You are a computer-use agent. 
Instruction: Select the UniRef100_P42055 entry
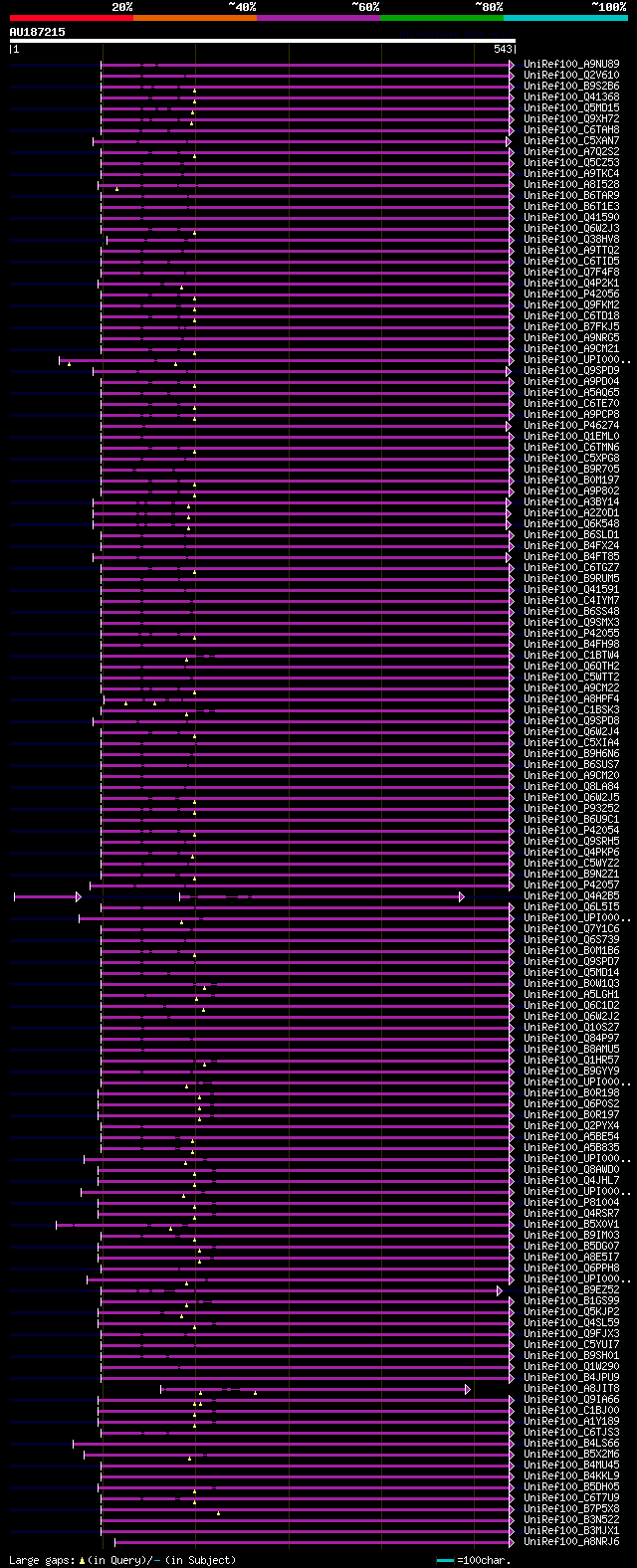(571, 634)
